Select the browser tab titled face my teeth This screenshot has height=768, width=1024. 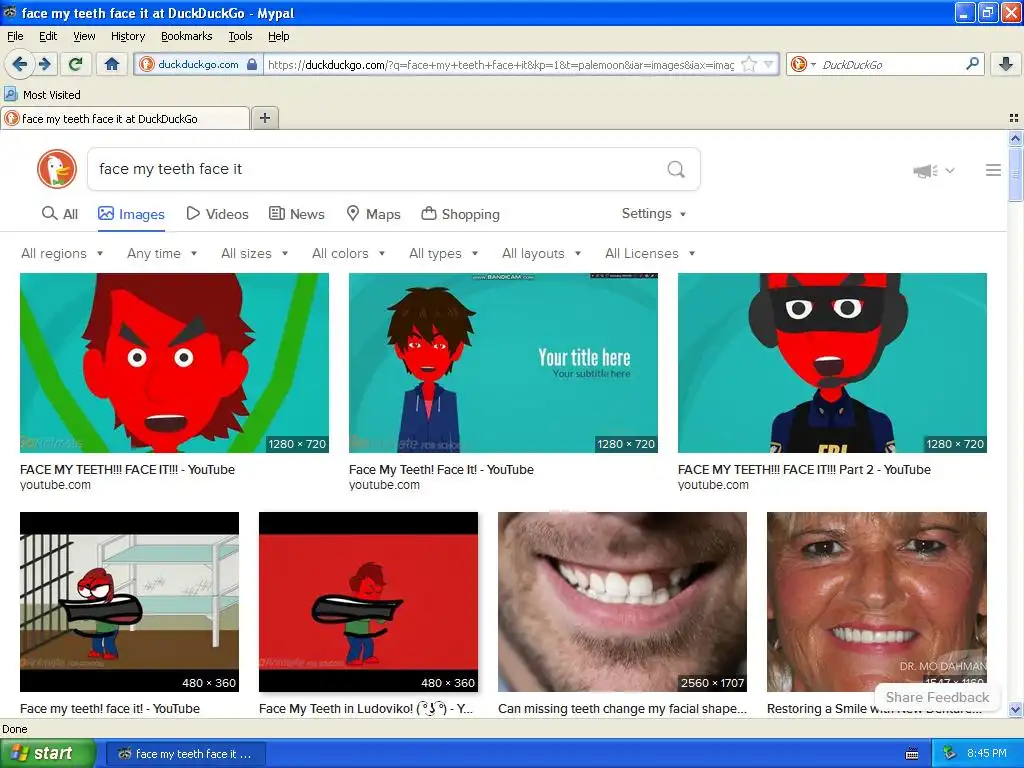click(125, 118)
